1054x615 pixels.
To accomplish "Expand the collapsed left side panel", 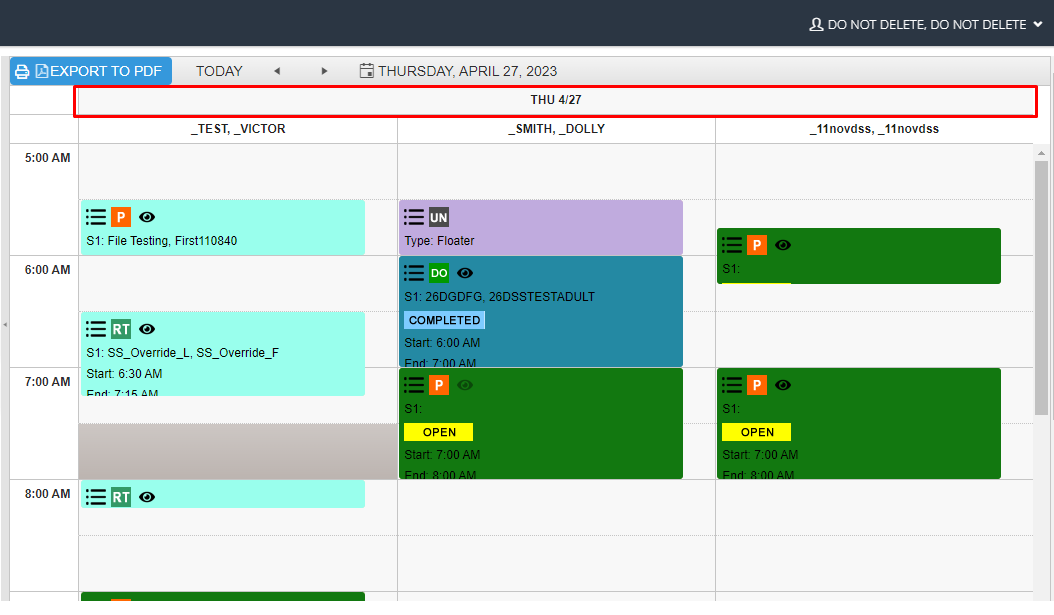I will coord(4,325).
